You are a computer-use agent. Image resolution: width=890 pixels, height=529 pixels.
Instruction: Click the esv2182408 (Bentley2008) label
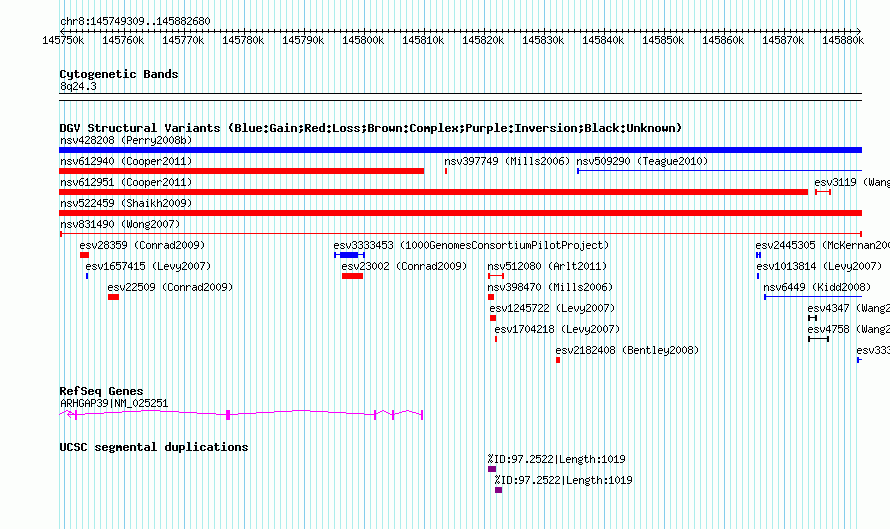(x=627, y=350)
